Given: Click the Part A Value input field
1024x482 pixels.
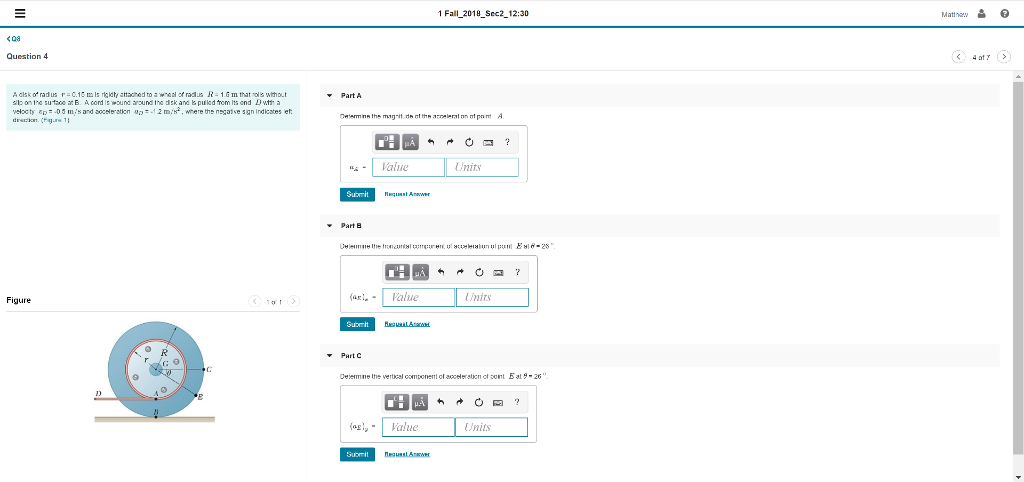Looking at the screenshot, I should 408,167.
